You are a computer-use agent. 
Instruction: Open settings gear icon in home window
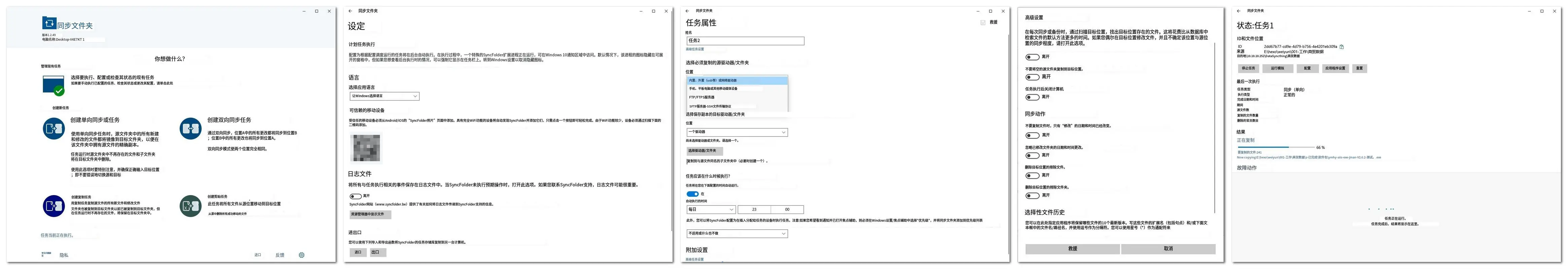301,255
